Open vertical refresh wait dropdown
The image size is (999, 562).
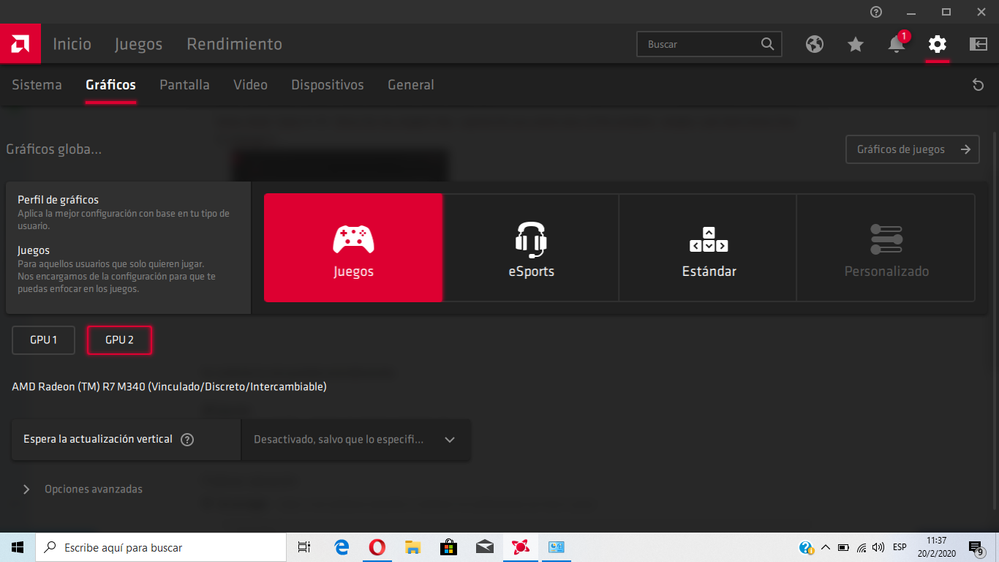tap(356, 440)
